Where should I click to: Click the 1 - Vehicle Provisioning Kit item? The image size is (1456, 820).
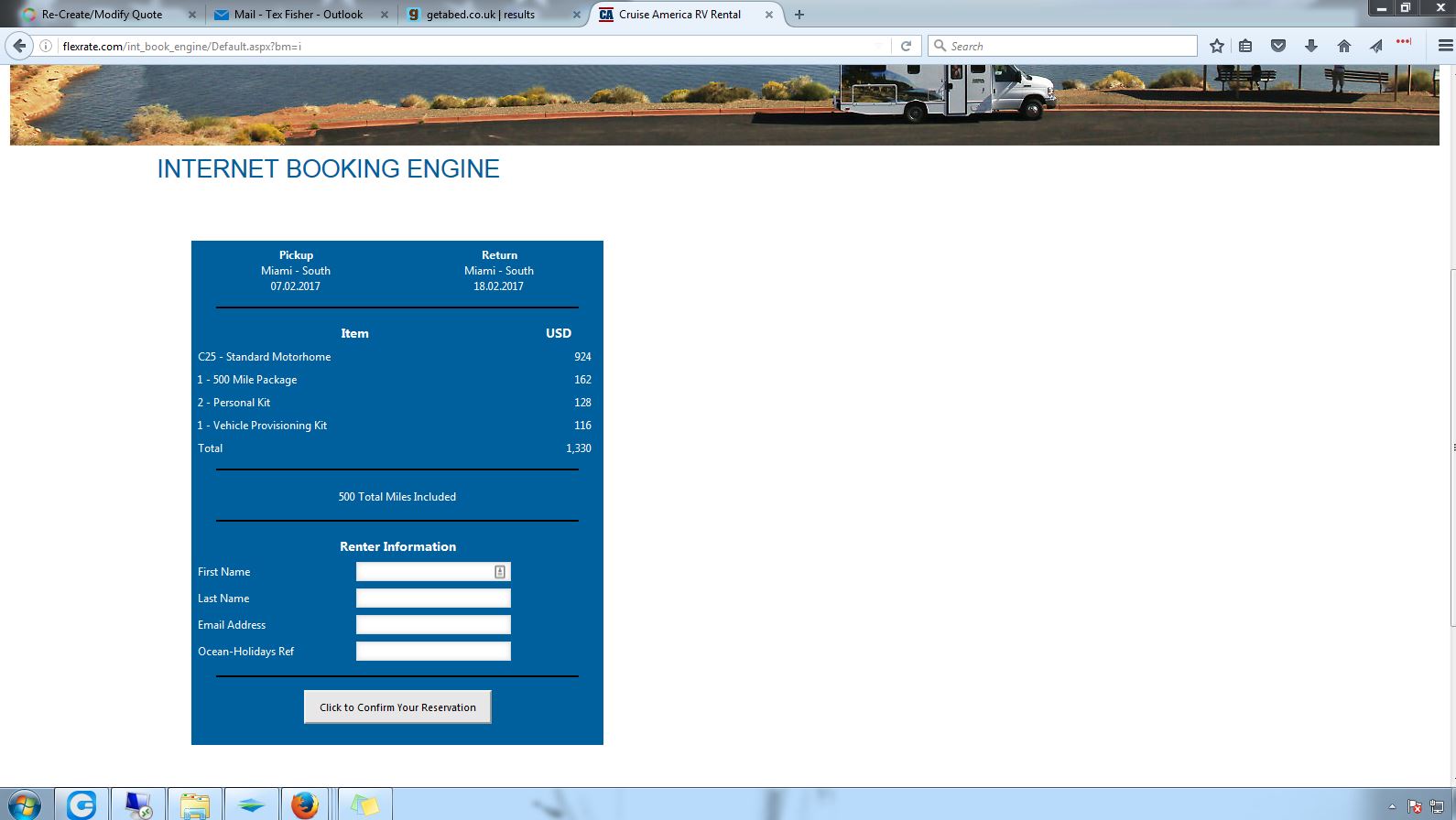click(x=262, y=426)
